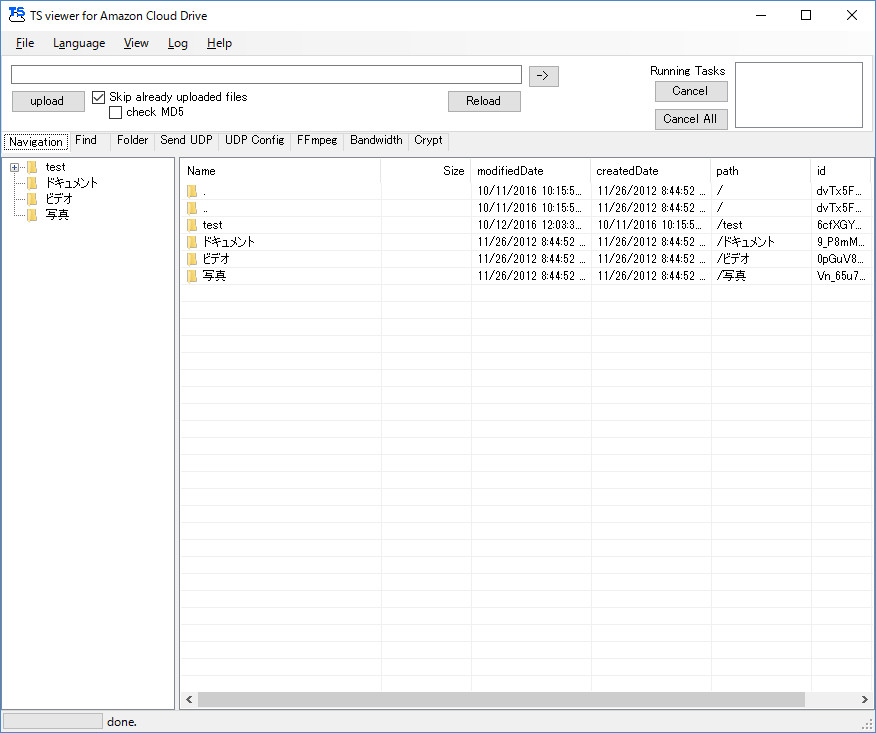The width and height of the screenshot is (876, 733).
Task: Click the test folder icon in file list
Action: pyautogui.click(x=192, y=225)
